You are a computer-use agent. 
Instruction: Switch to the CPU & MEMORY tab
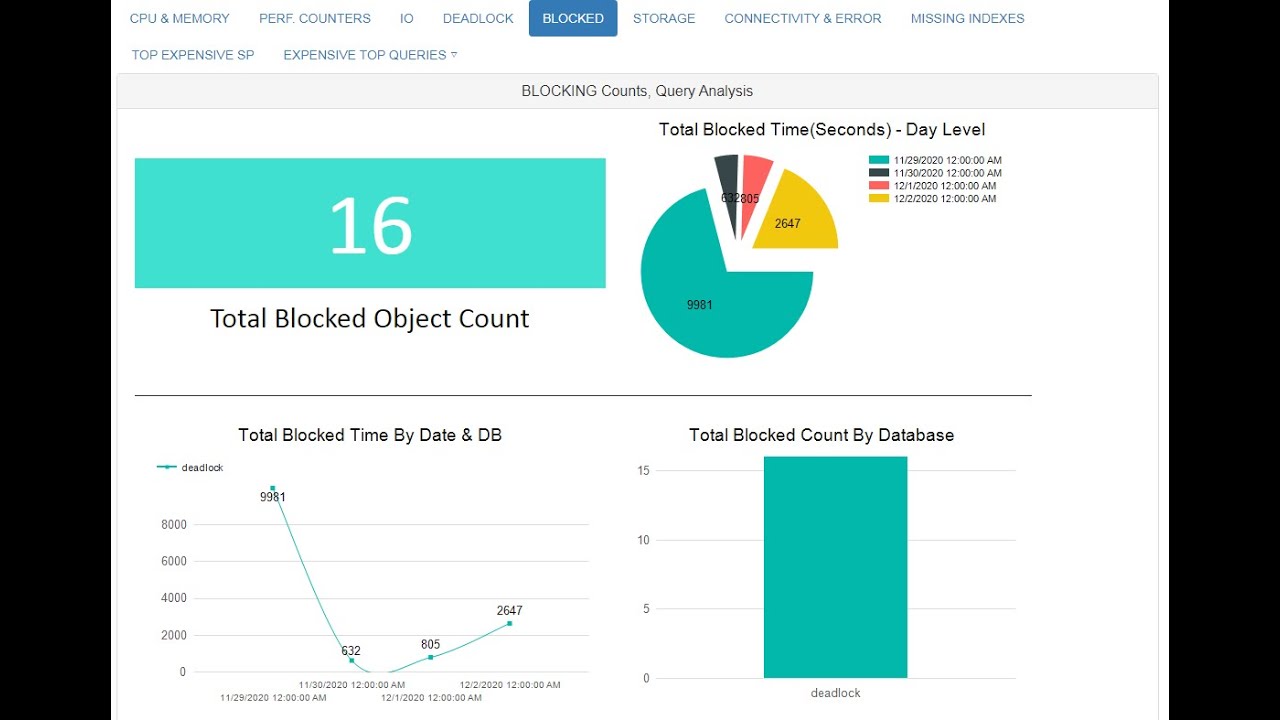(180, 18)
